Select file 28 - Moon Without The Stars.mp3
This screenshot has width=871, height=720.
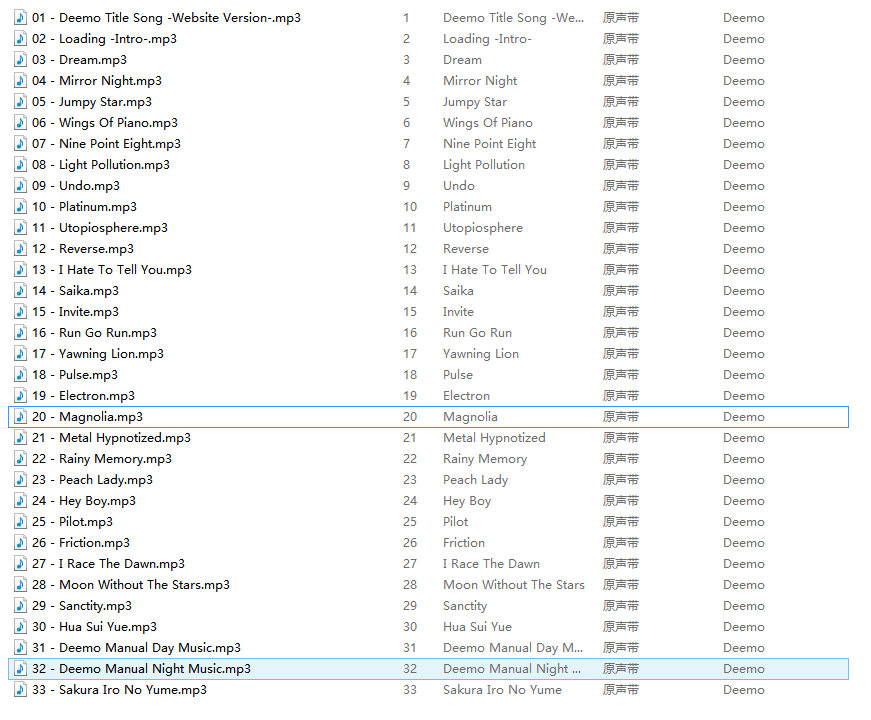click(x=131, y=584)
